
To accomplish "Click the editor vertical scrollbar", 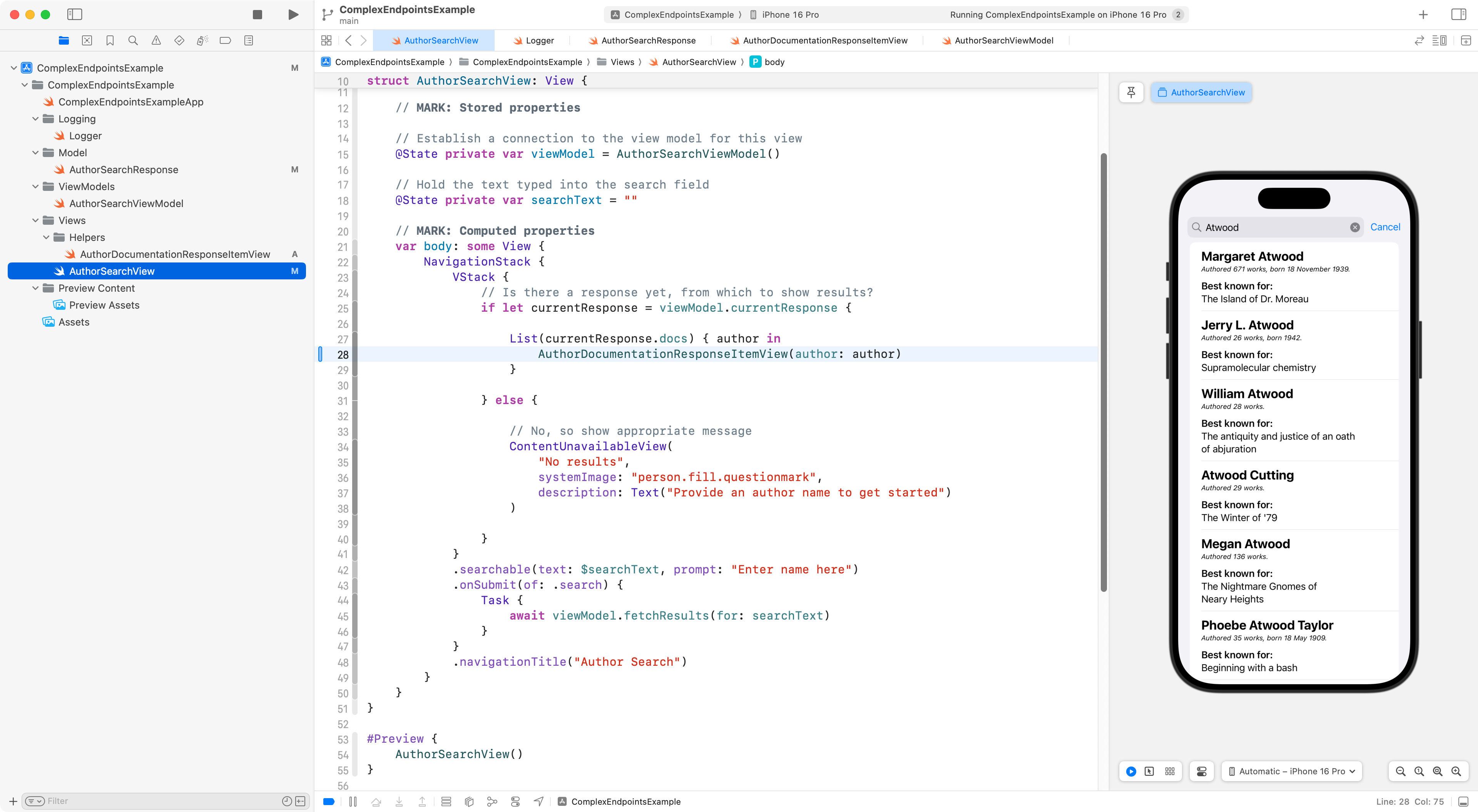I will coord(1103,373).
